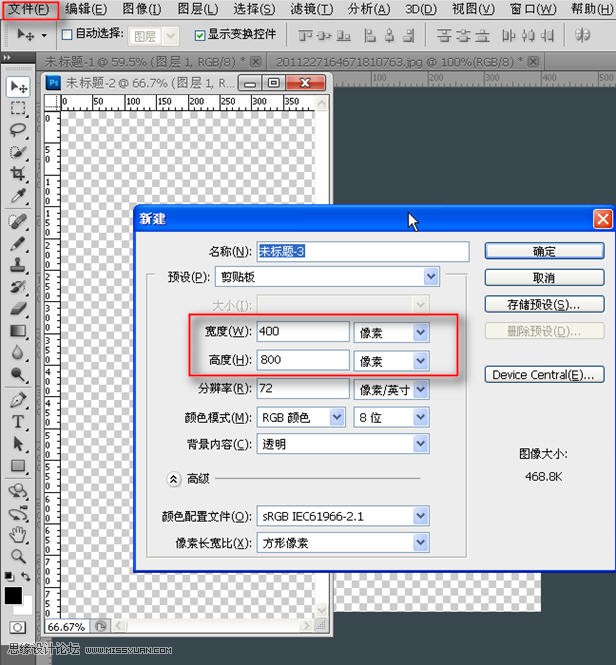Reset to default foreground and background colors
The image size is (616, 665).
tap(9, 576)
